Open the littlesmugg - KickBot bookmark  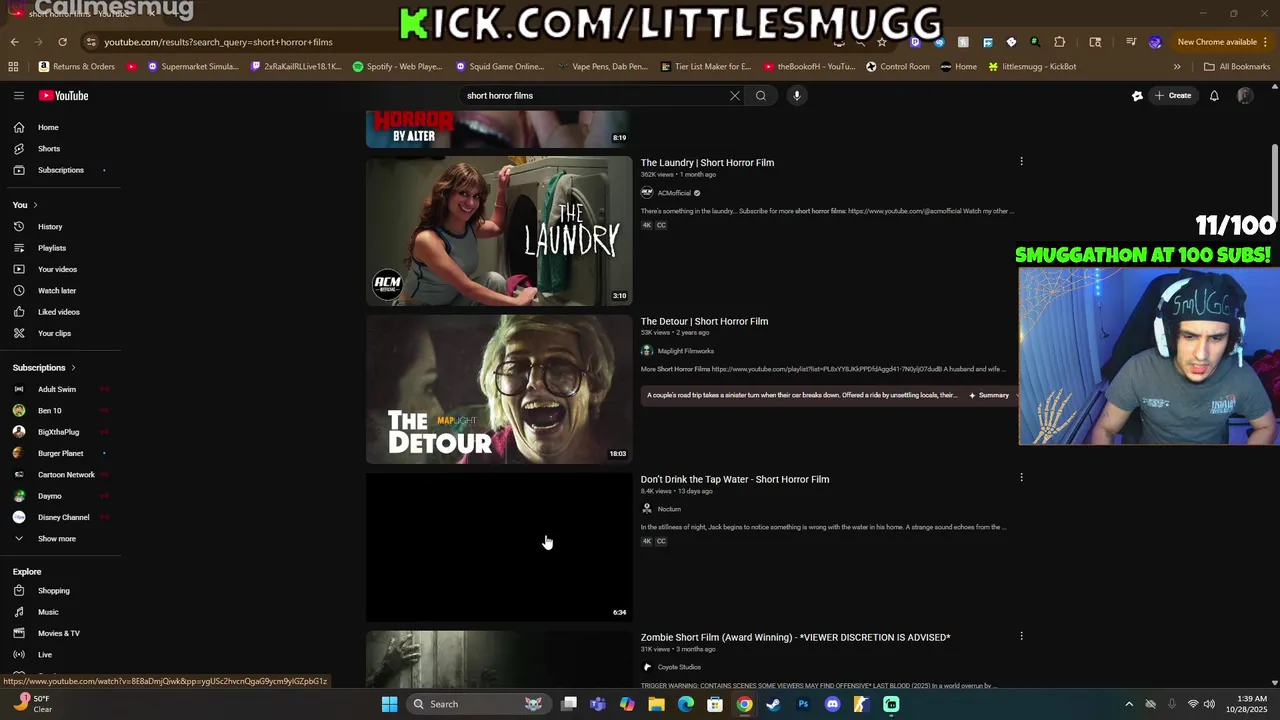click(1031, 67)
